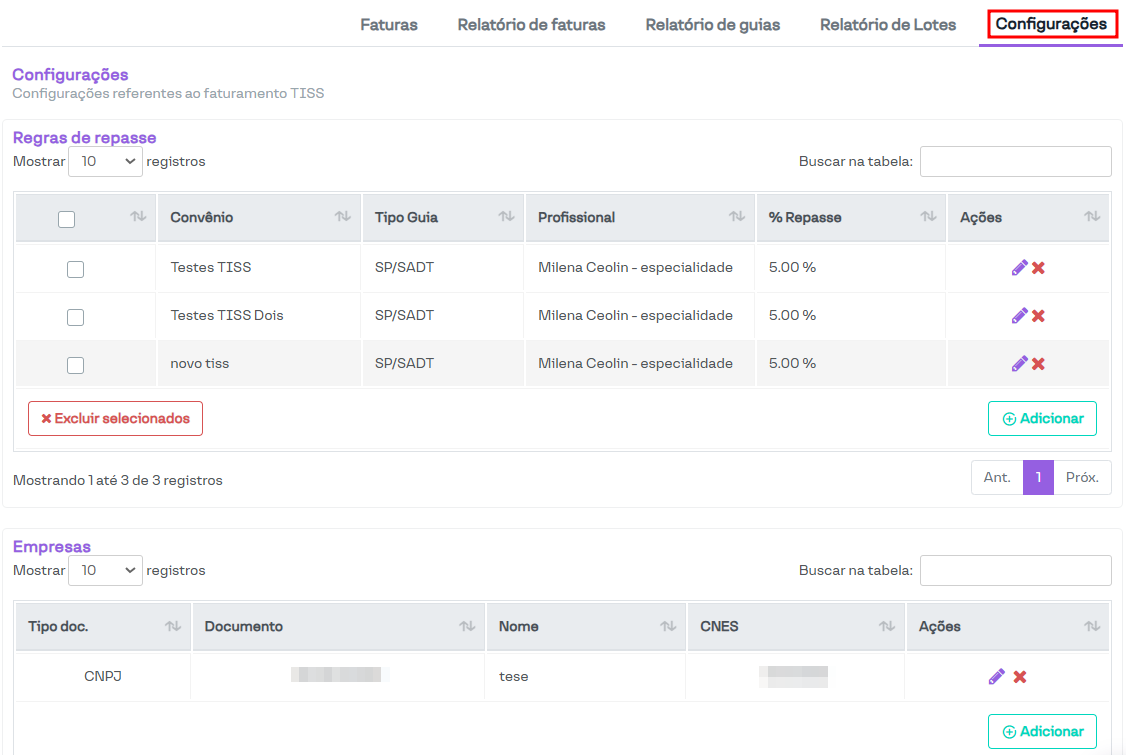
Task: Delete the tese company entry
Action: [1020, 677]
